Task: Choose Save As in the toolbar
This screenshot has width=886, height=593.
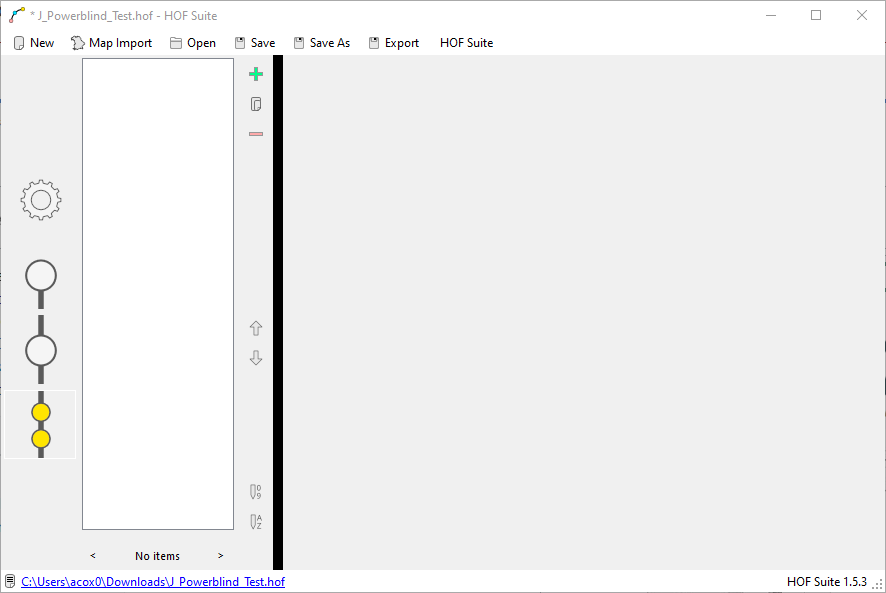Action: click(x=321, y=43)
